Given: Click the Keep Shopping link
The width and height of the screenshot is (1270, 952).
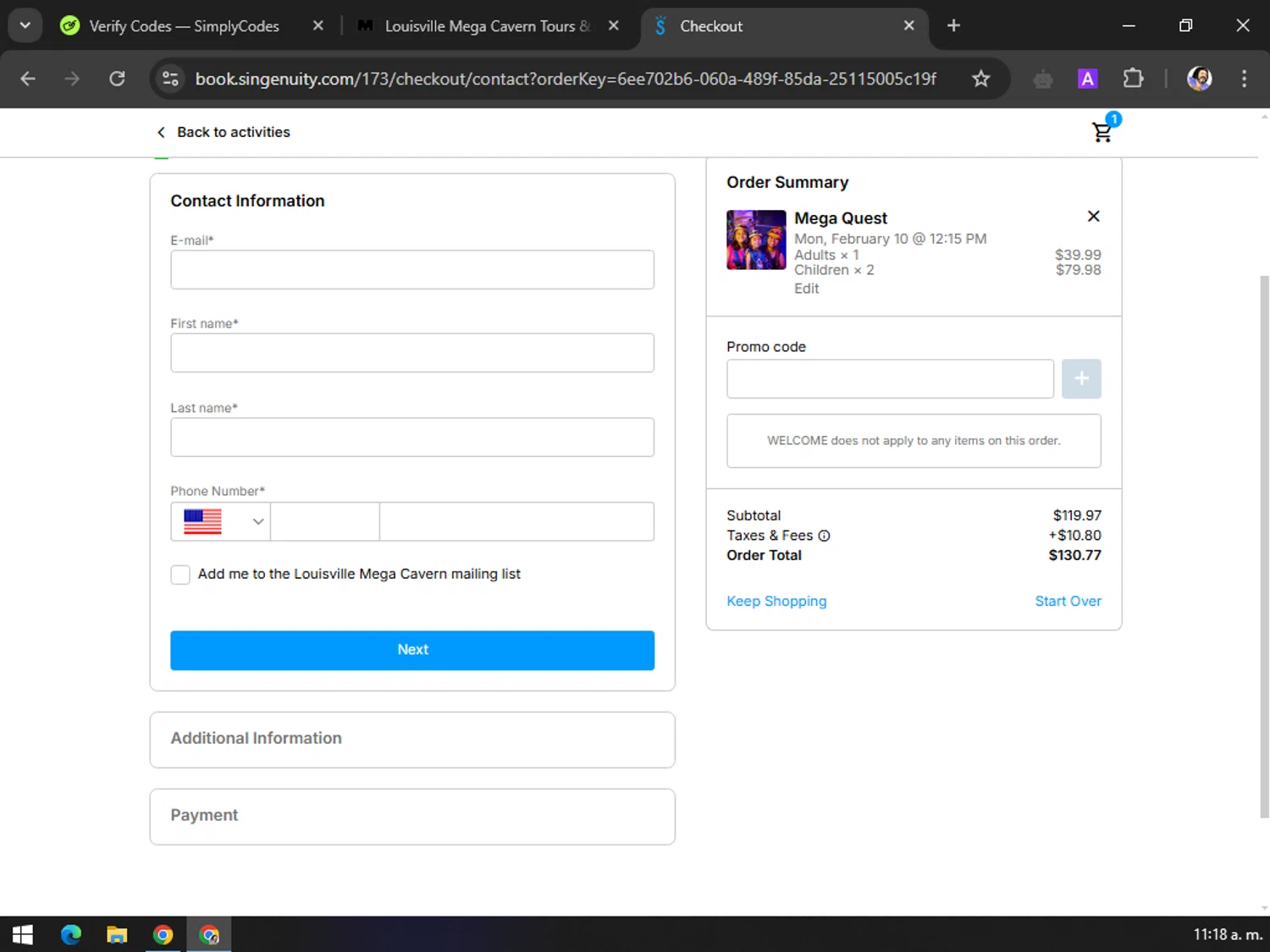Looking at the screenshot, I should [776, 601].
